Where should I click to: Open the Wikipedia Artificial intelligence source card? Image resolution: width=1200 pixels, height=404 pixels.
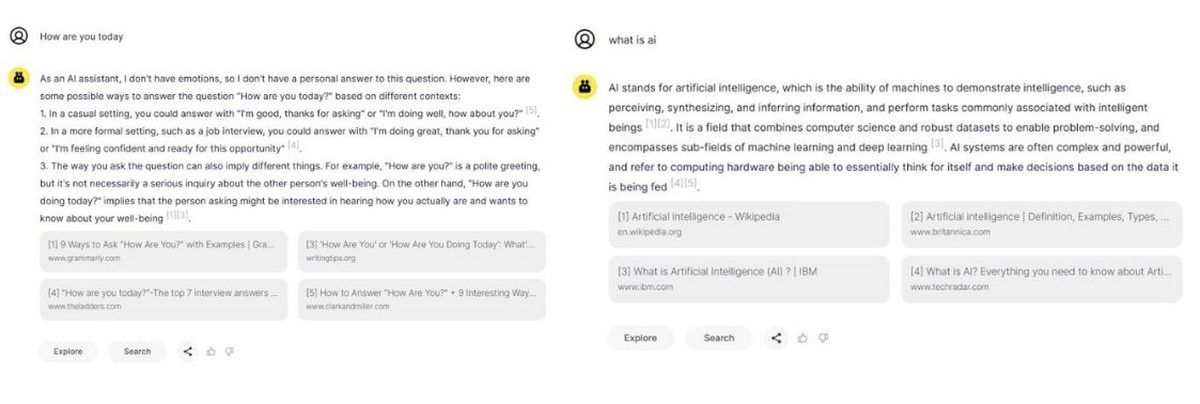pos(748,224)
